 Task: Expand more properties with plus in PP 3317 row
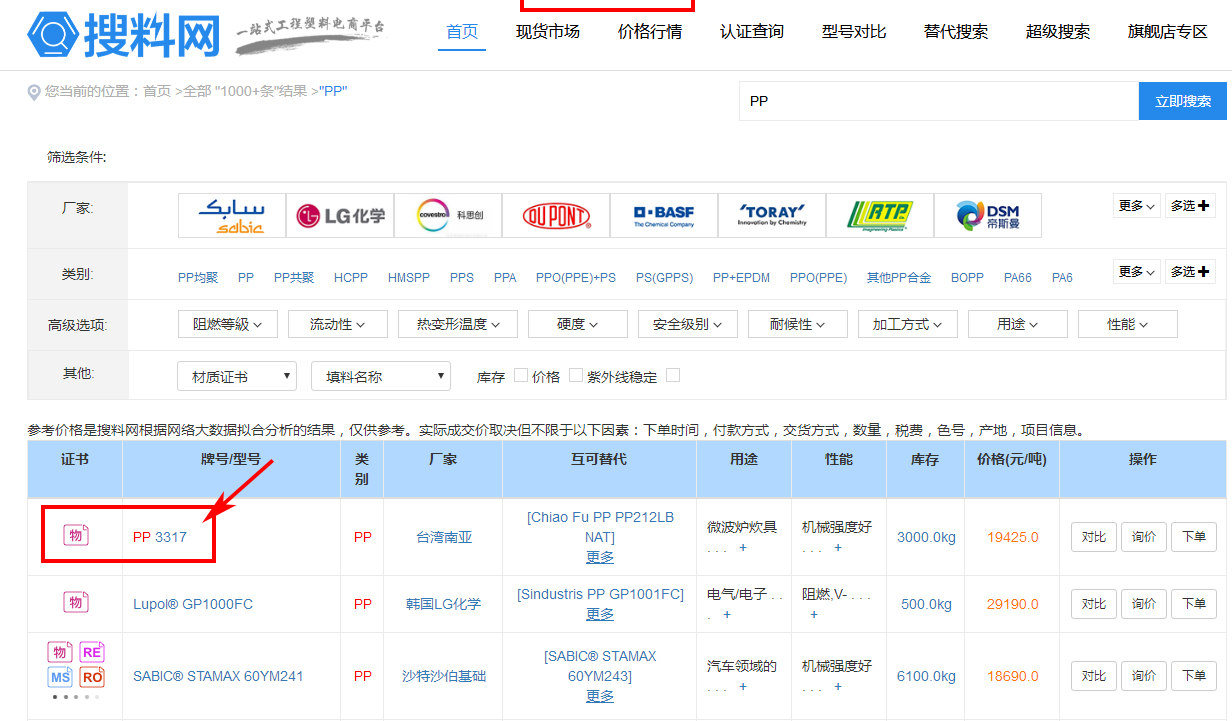(838, 548)
